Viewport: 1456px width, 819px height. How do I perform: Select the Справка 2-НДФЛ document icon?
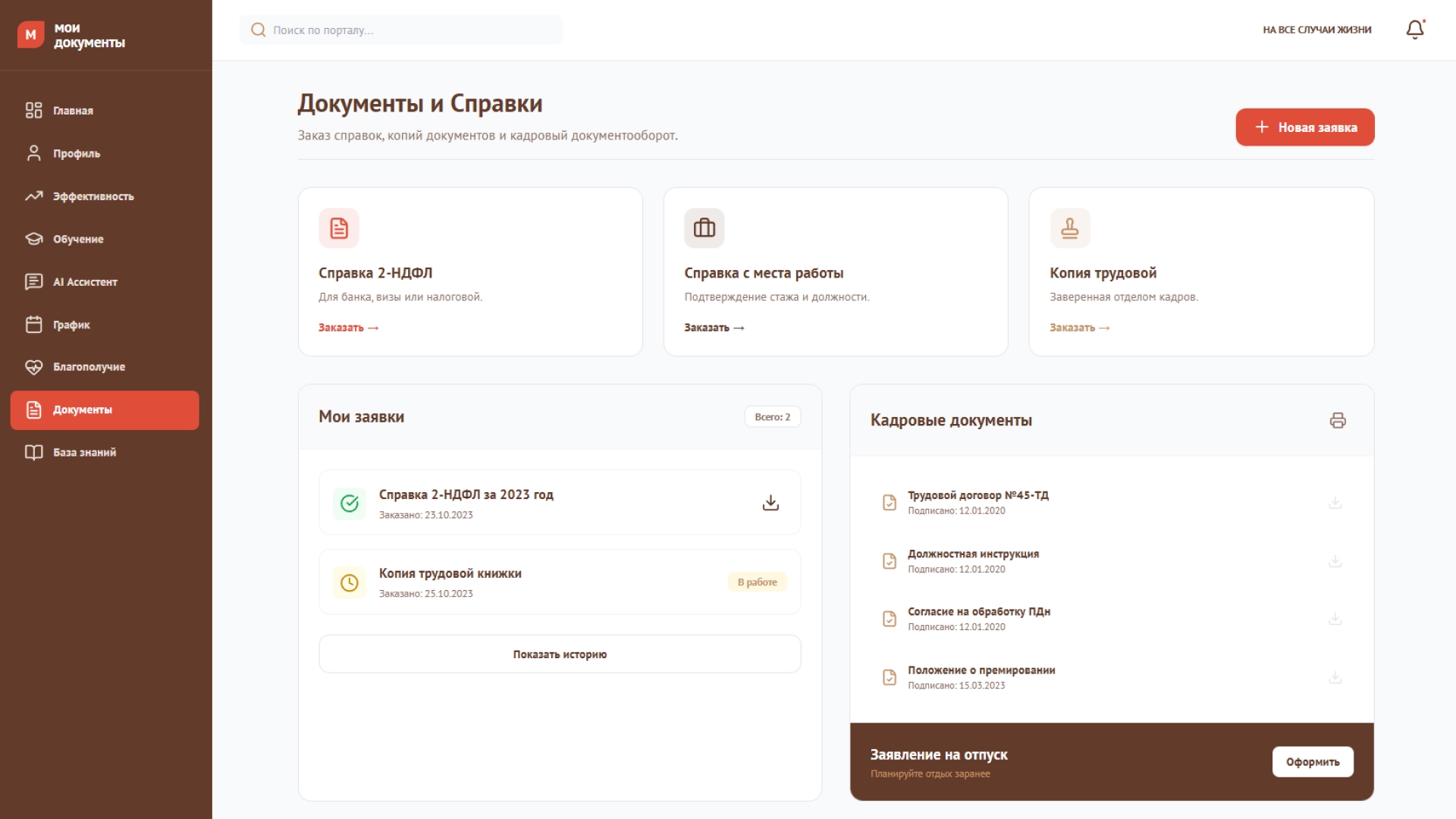pyautogui.click(x=339, y=227)
